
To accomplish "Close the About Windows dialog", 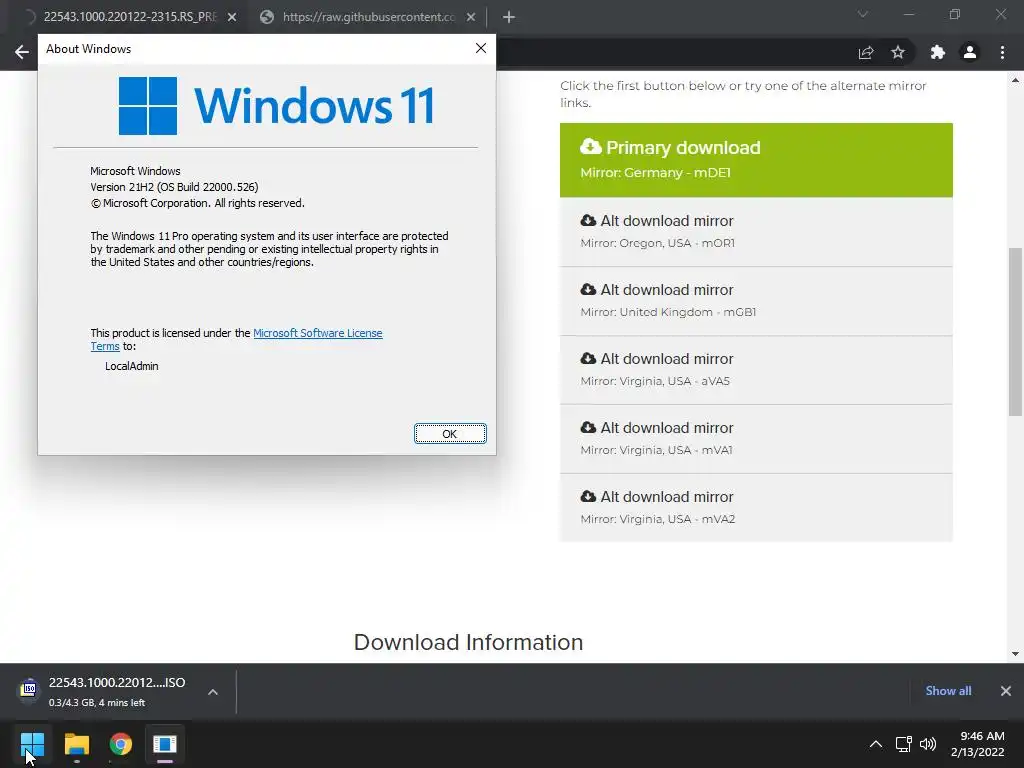I will 481,48.
